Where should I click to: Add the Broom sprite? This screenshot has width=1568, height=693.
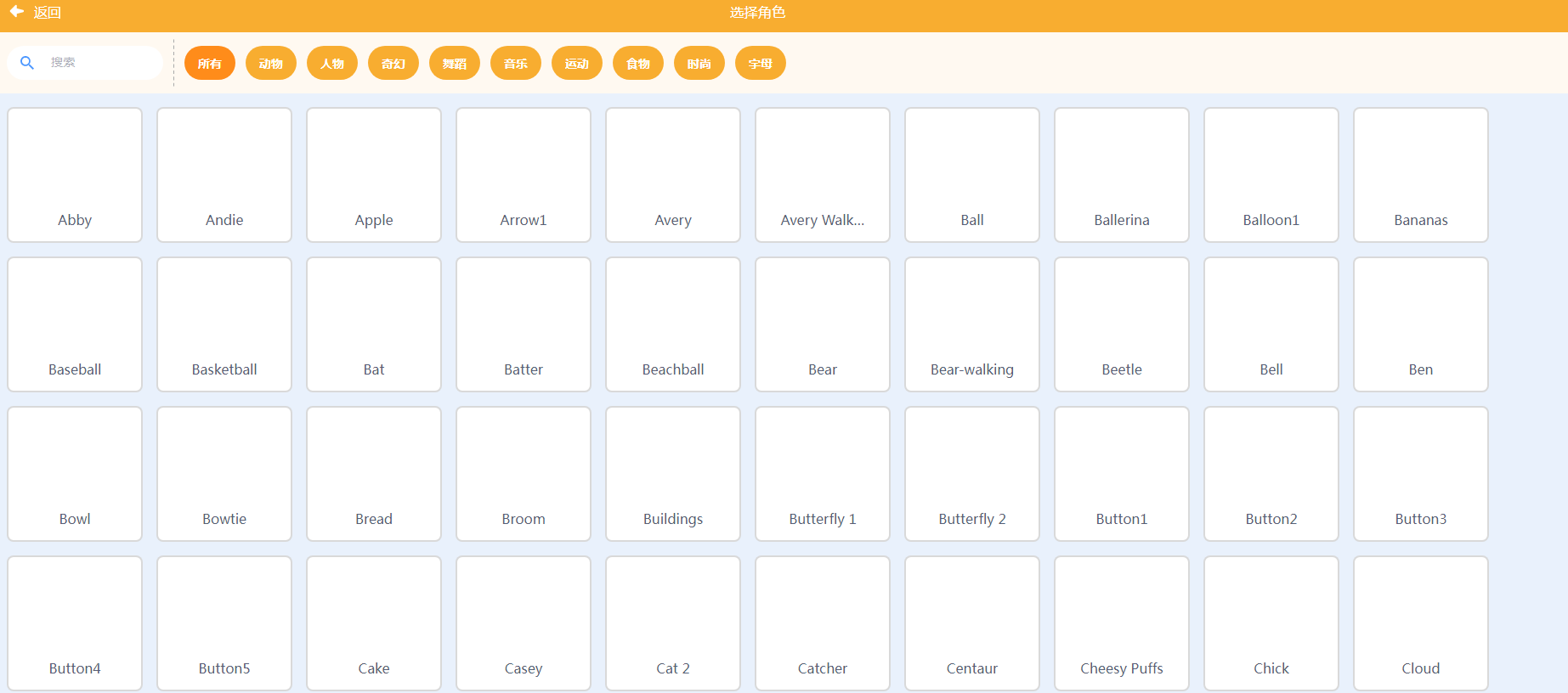coord(524,474)
